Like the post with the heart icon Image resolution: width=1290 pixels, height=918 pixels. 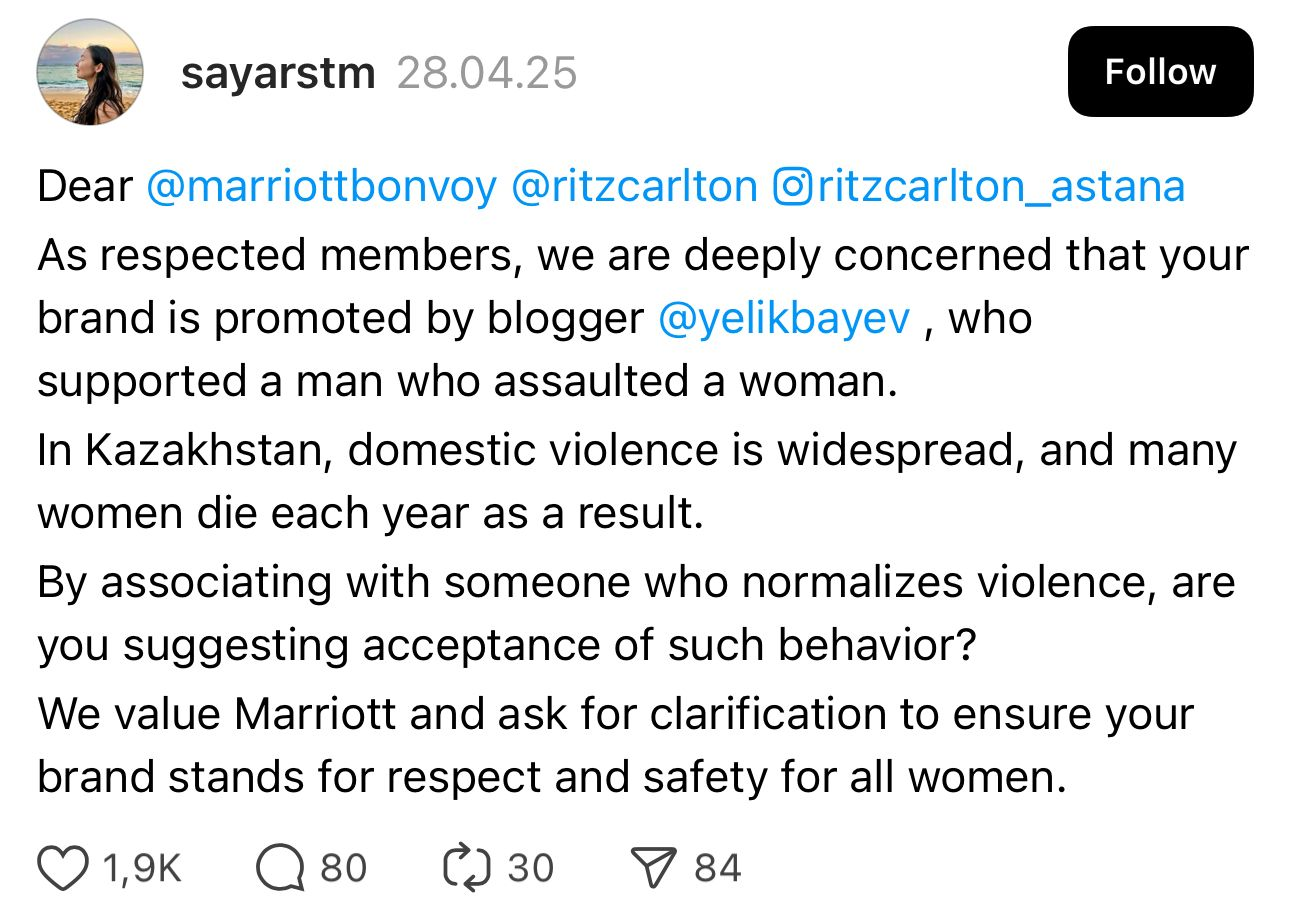[x=63, y=867]
